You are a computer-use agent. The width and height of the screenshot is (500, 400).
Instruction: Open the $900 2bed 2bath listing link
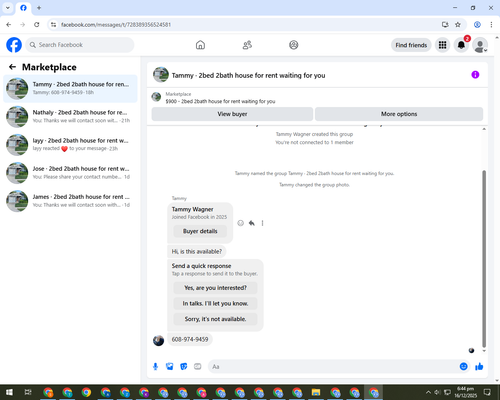[x=220, y=101]
